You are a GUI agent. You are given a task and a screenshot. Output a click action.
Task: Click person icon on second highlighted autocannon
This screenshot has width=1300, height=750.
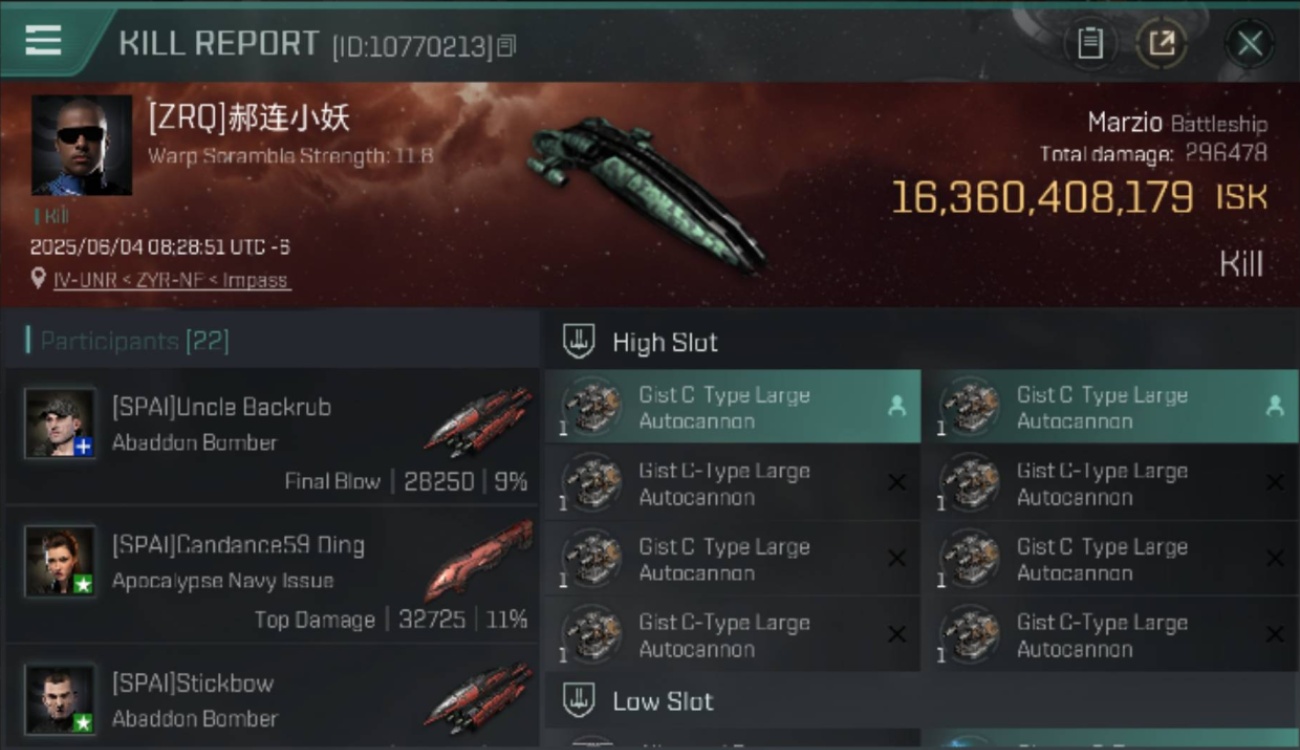(1274, 406)
